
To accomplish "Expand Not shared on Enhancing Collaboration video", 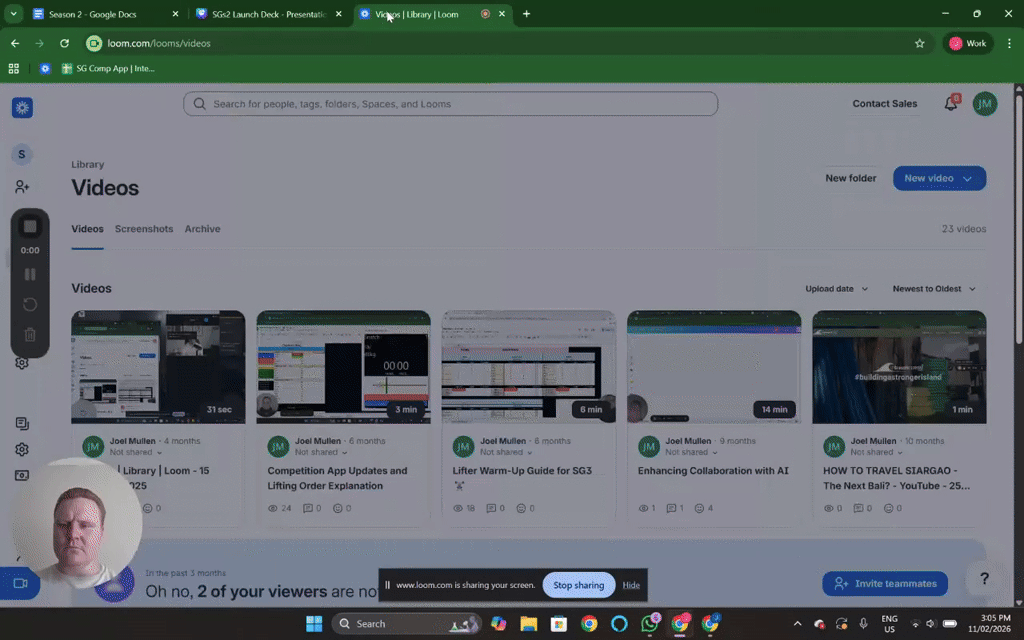I will [x=692, y=452].
